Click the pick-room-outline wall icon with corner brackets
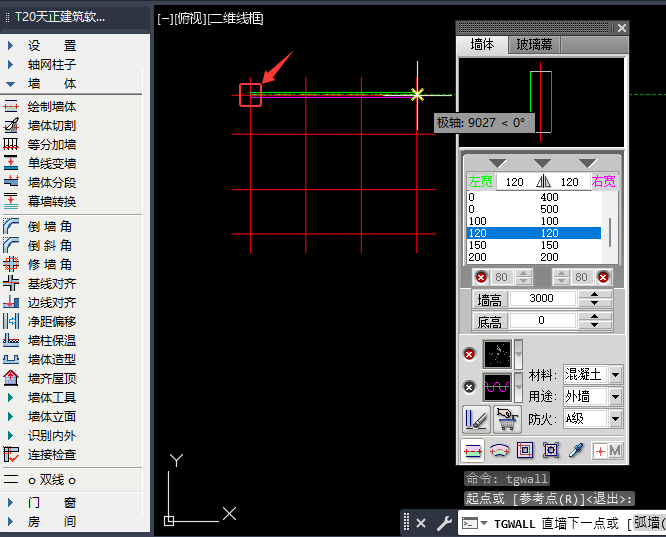This screenshot has height=537, width=666. (551, 450)
